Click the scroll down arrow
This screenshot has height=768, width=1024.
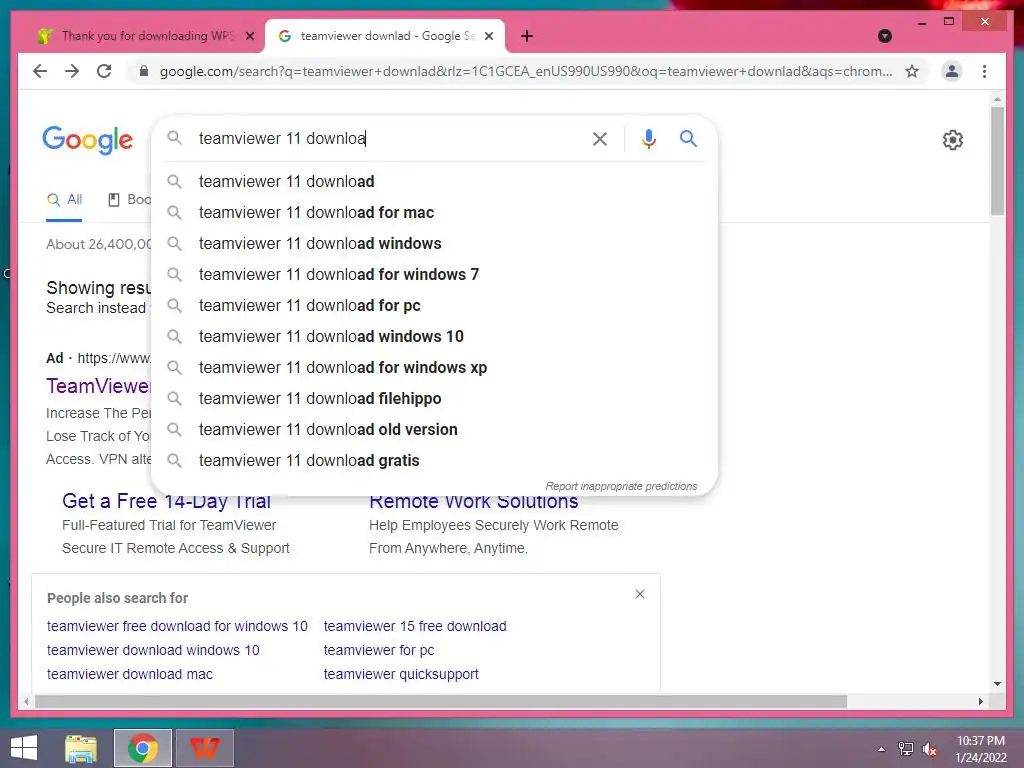point(997,684)
